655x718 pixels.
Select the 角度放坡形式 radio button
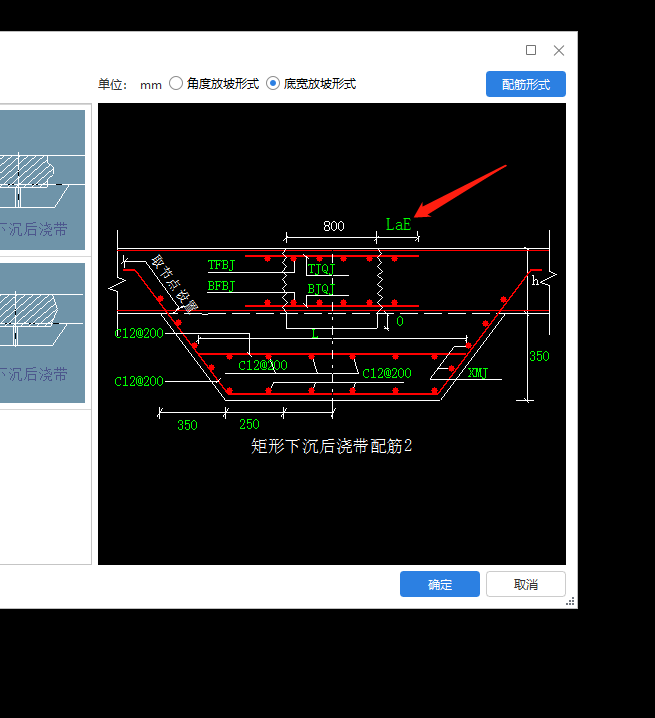click(176, 83)
